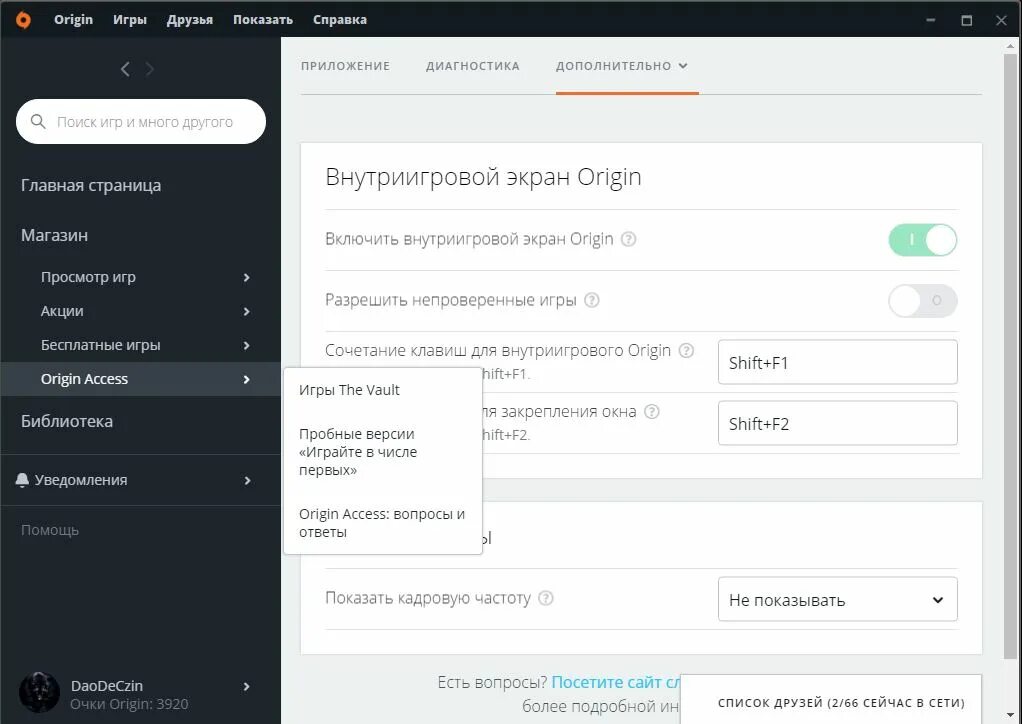The height and width of the screenshot is (724, 1022).
Task: Expand the Дополнительно tab dropdown arrow
Action: click(x=683, y=66)
